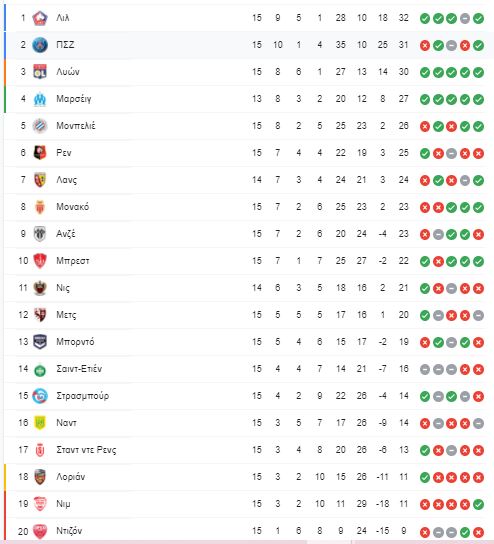Open the Ναντ yellow crest
494x544 pixels.
coord(40,423)
